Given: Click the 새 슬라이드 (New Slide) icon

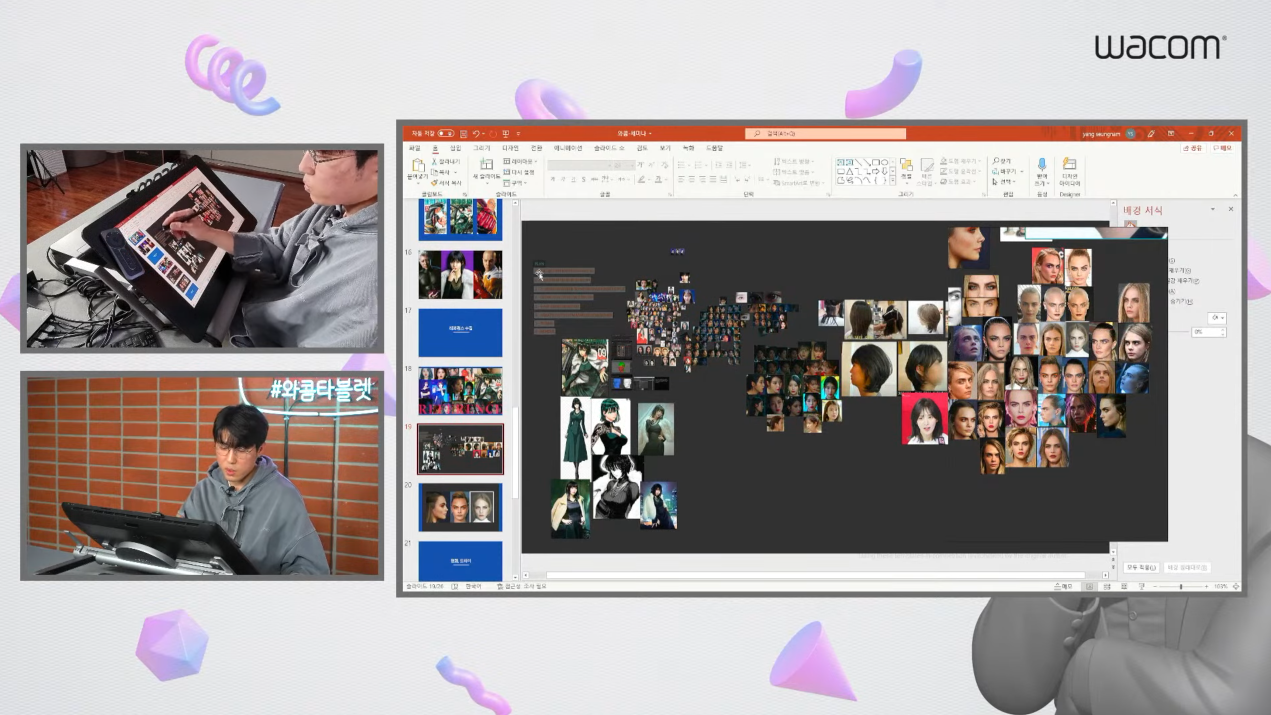Looking at the screenshot, I should pos(486,164).
